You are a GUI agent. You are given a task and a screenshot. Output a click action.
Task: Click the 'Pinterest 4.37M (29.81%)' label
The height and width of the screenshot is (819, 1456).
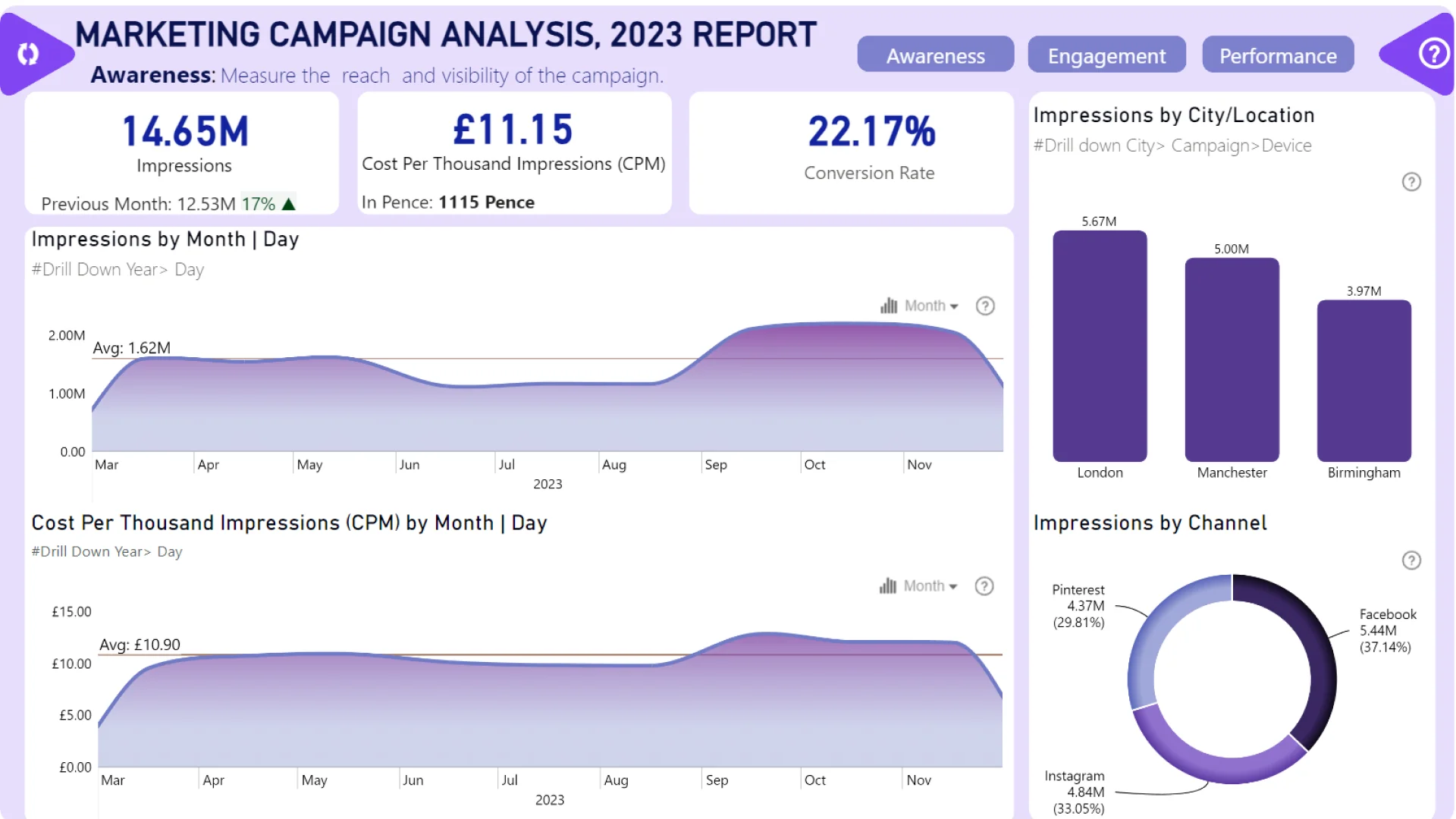point(1078,606)
